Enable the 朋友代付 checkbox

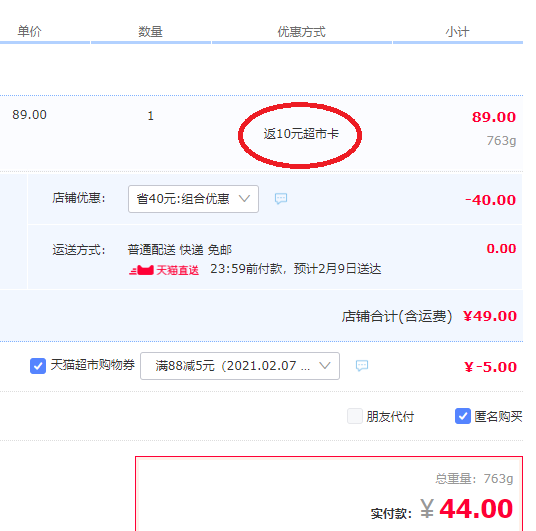pos(354,416)
